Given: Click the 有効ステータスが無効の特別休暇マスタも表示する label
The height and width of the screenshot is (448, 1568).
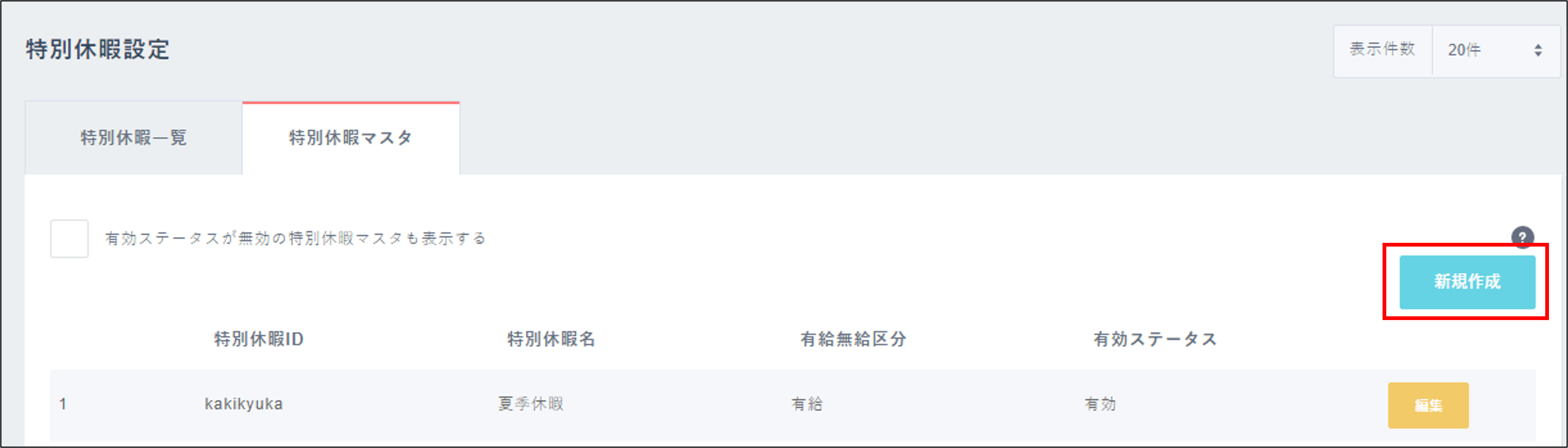Looking at the screenshot, I should [x=295, y=239].
